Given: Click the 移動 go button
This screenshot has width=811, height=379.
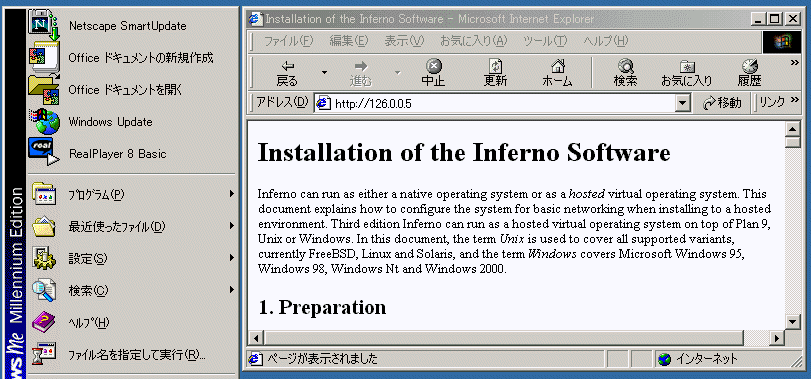Looking at the screenshot, I should coord(723,103).
